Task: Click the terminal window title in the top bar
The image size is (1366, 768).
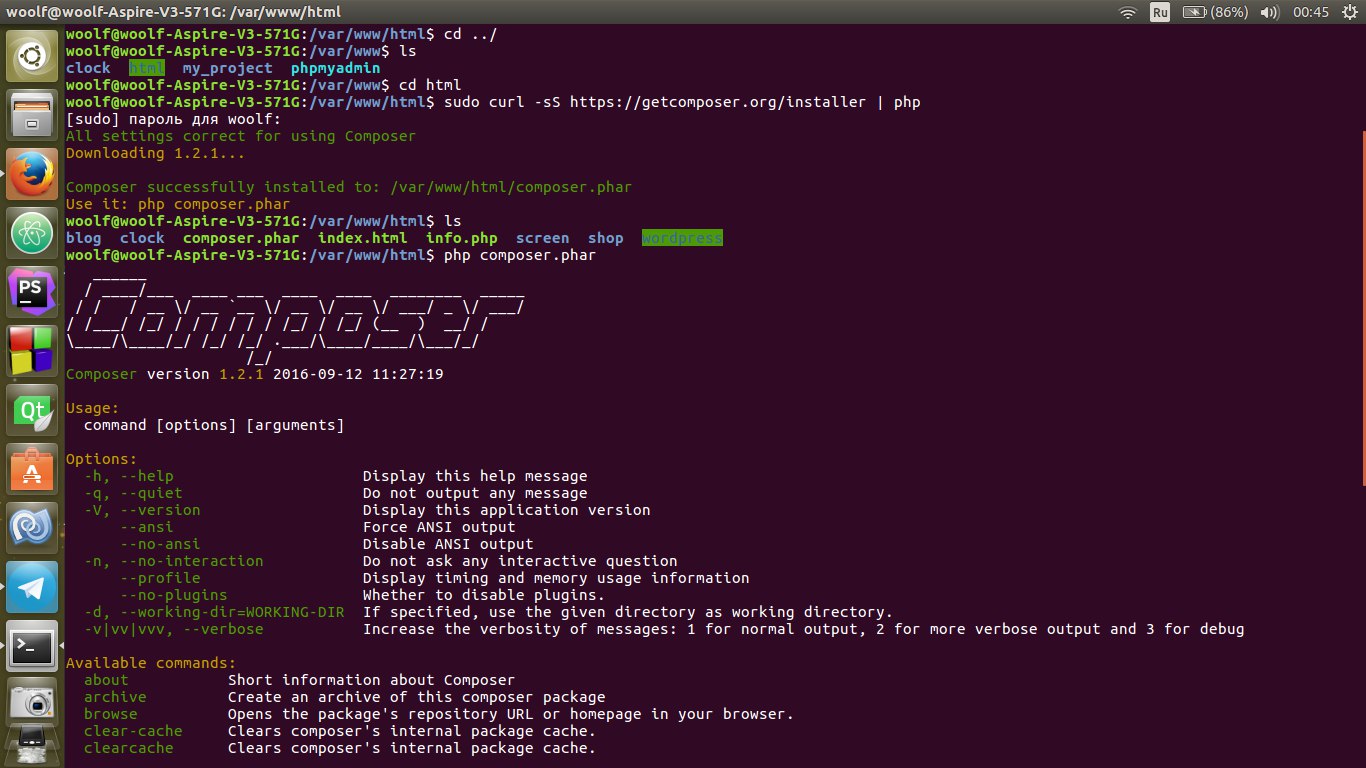Action: (174, 12)
